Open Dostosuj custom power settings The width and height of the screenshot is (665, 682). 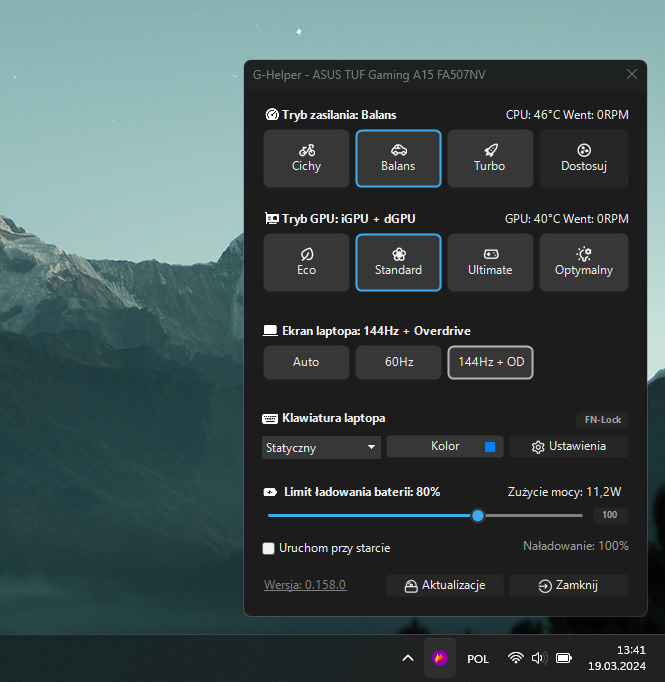584,158
